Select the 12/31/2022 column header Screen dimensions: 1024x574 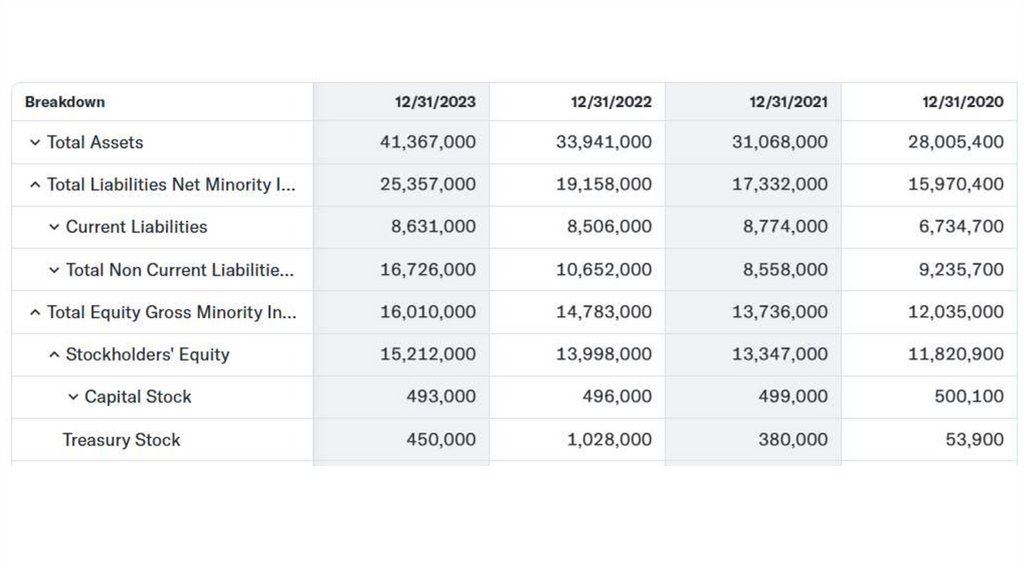[611, 102]
